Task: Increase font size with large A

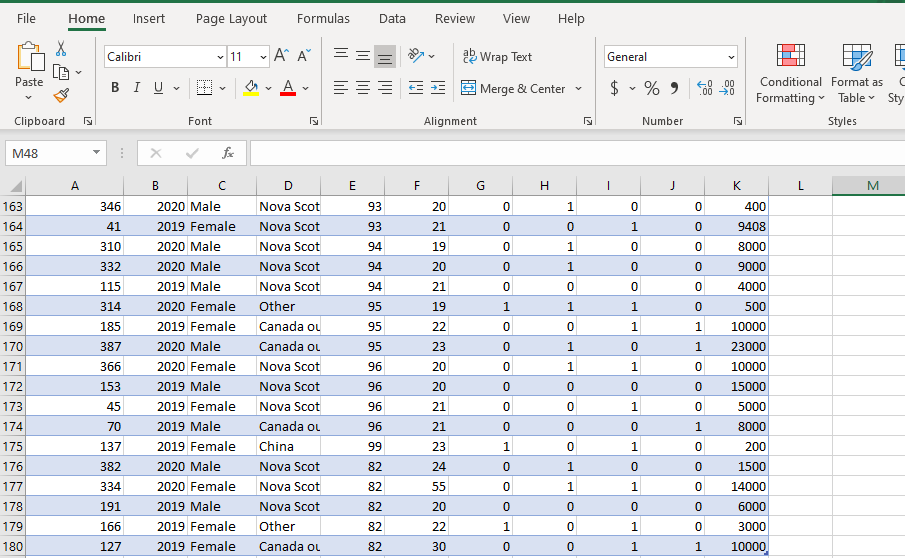Action: click(x=281, y=56)
